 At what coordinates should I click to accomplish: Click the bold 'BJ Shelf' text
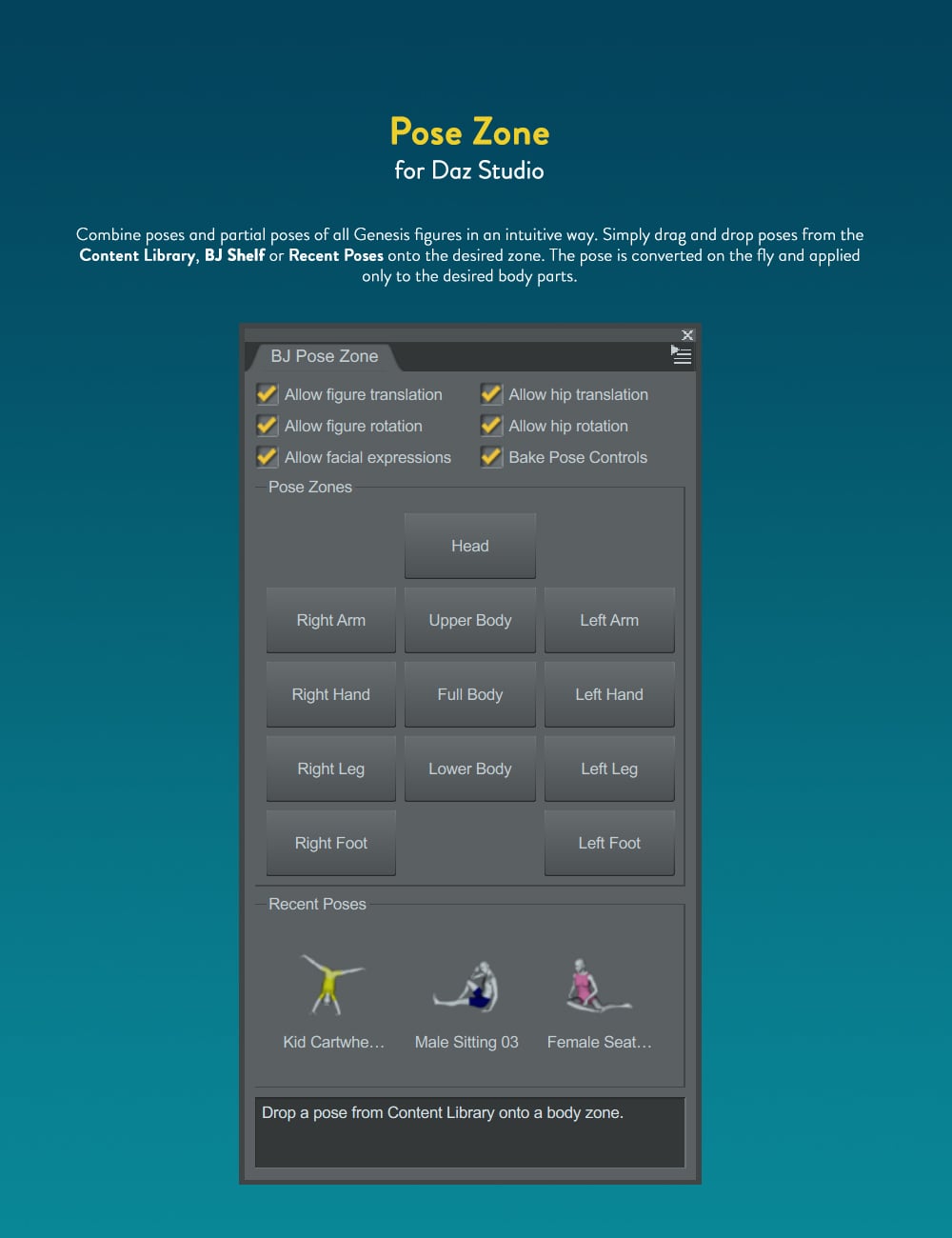234,255
